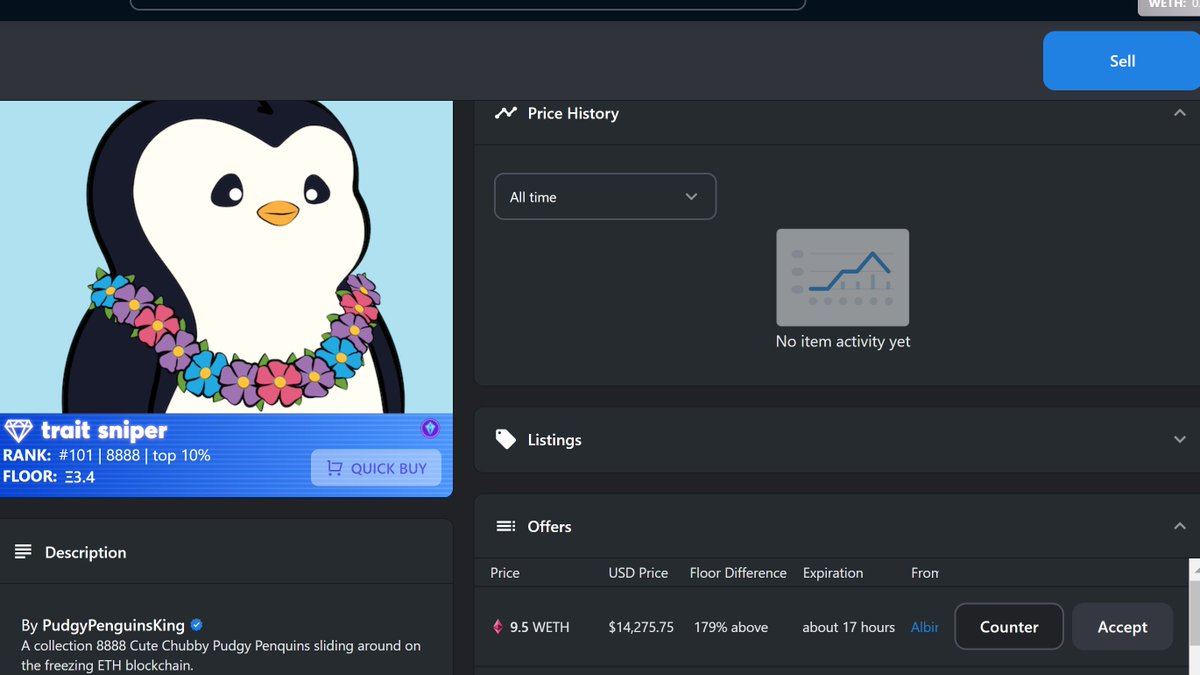The width and height of the screenshot is (1200, 675).
Task: Click the blue verified badge icon
Action: (197, 625)
